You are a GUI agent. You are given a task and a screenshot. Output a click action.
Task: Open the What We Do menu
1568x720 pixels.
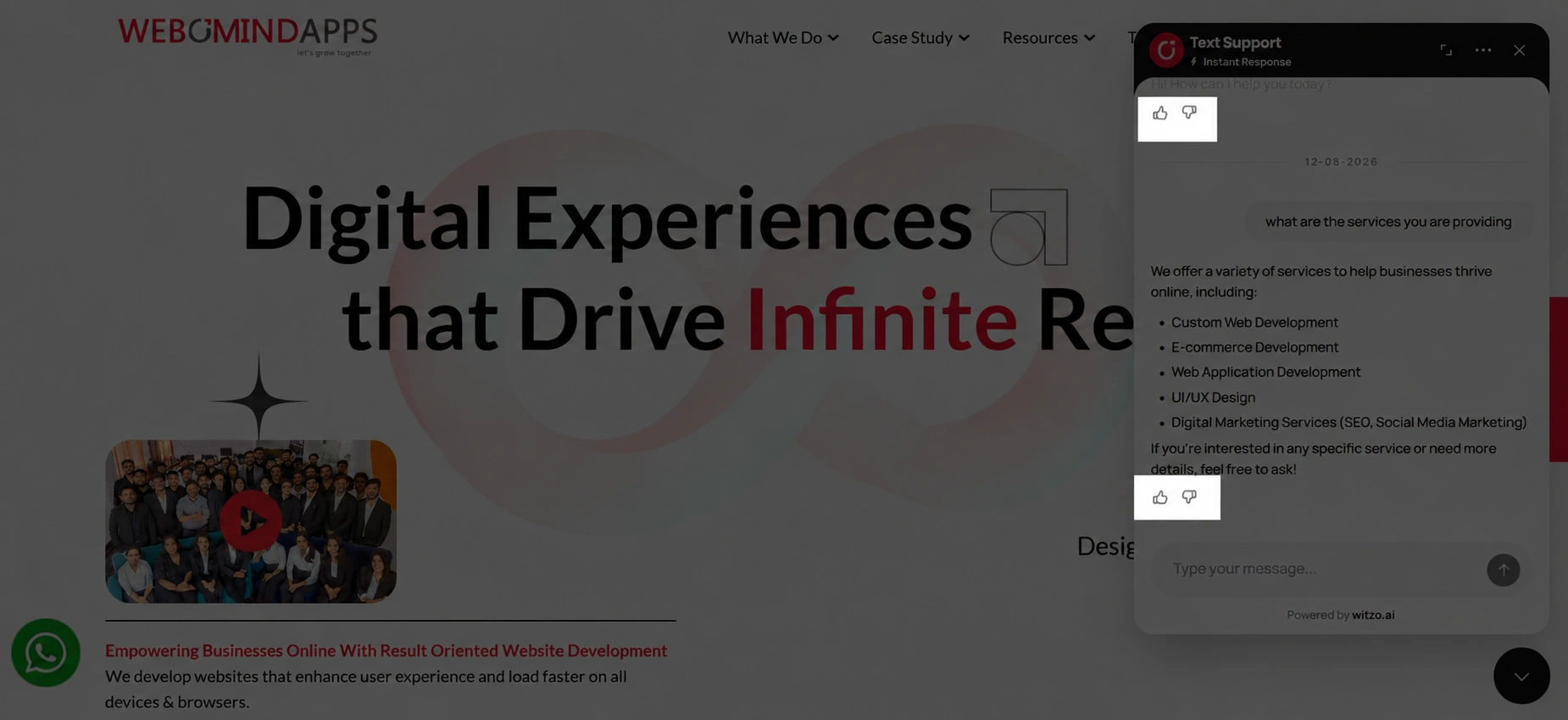point(783,37)
